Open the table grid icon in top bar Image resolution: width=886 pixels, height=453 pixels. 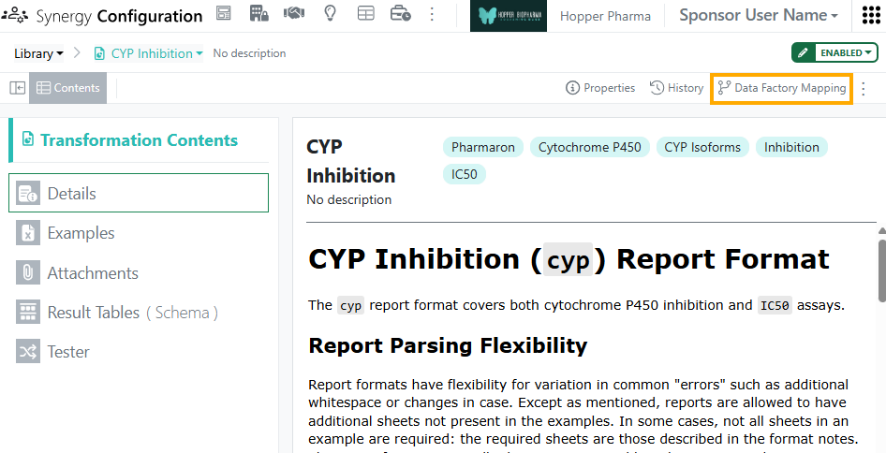[366, 14]
